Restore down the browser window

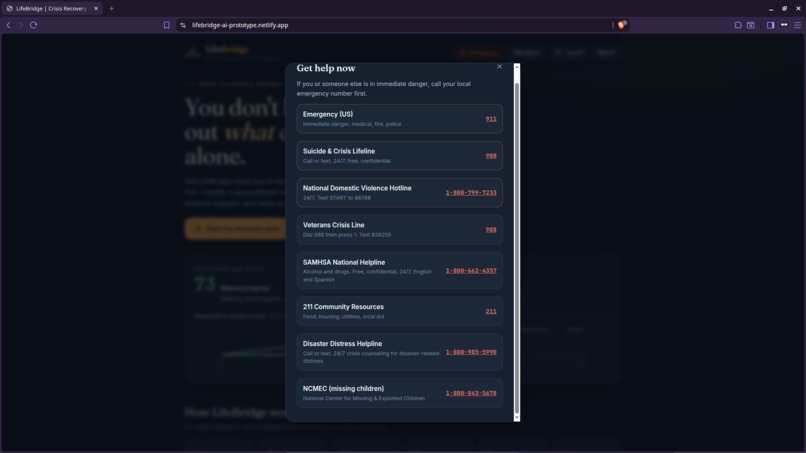(784, 8)
